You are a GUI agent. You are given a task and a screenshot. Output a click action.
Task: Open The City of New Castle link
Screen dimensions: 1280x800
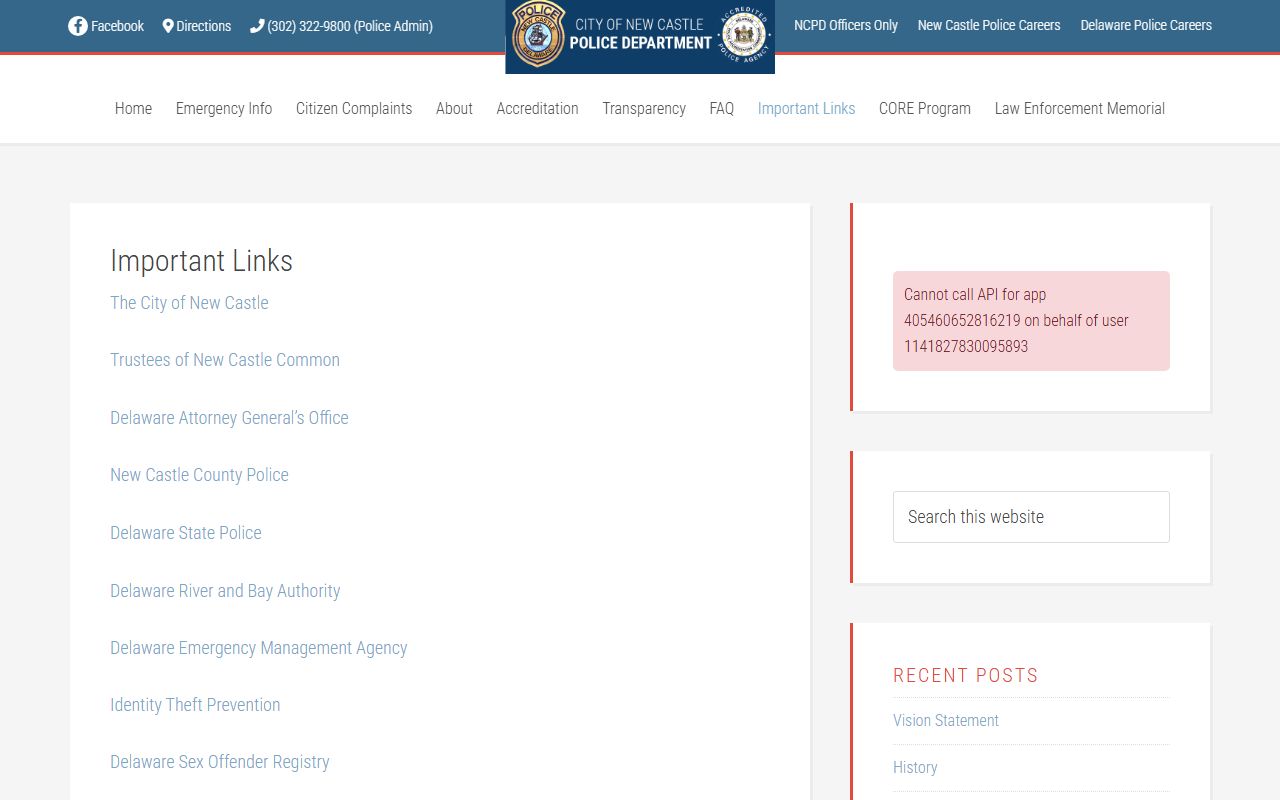click(189, 303)
